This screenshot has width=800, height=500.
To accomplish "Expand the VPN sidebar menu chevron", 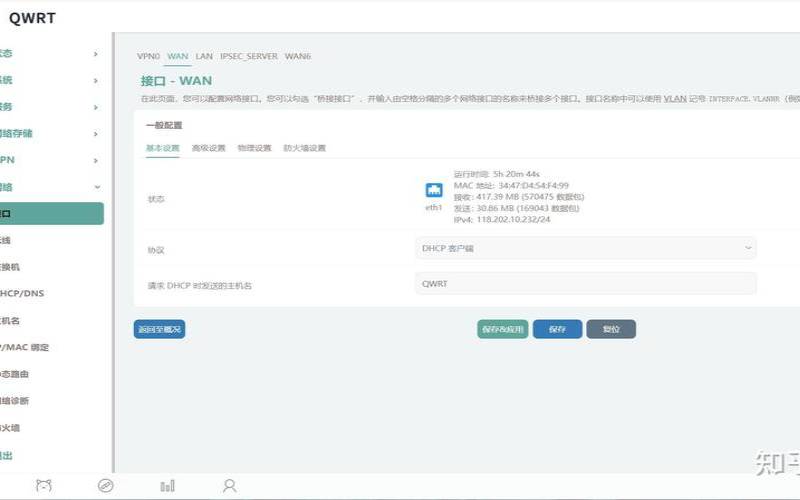I will (95, 160).
